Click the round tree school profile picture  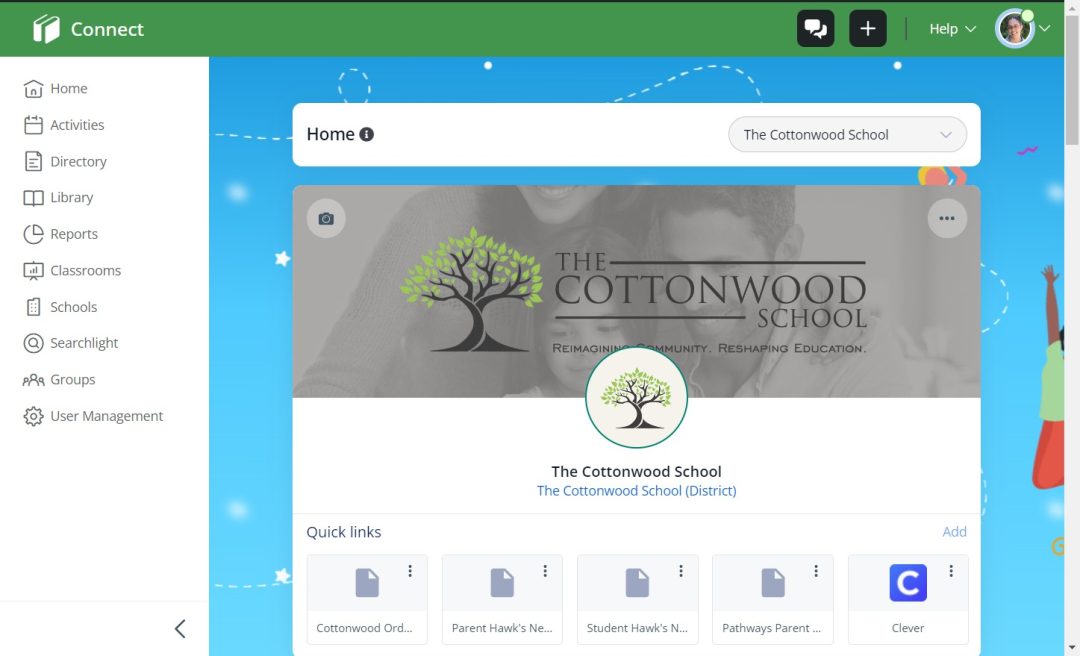coord(636,397)
